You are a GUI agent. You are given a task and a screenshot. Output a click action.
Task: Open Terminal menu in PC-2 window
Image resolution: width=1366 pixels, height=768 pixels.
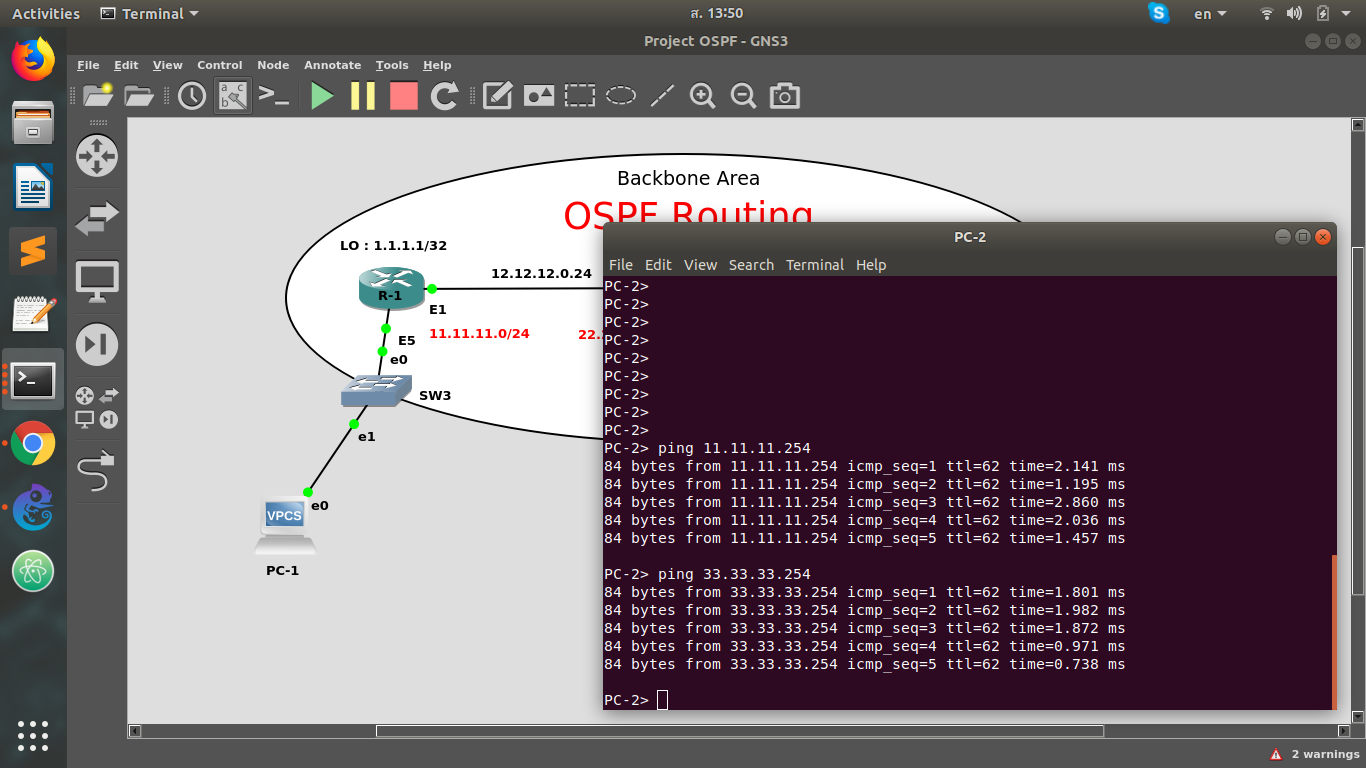(815, 265)
